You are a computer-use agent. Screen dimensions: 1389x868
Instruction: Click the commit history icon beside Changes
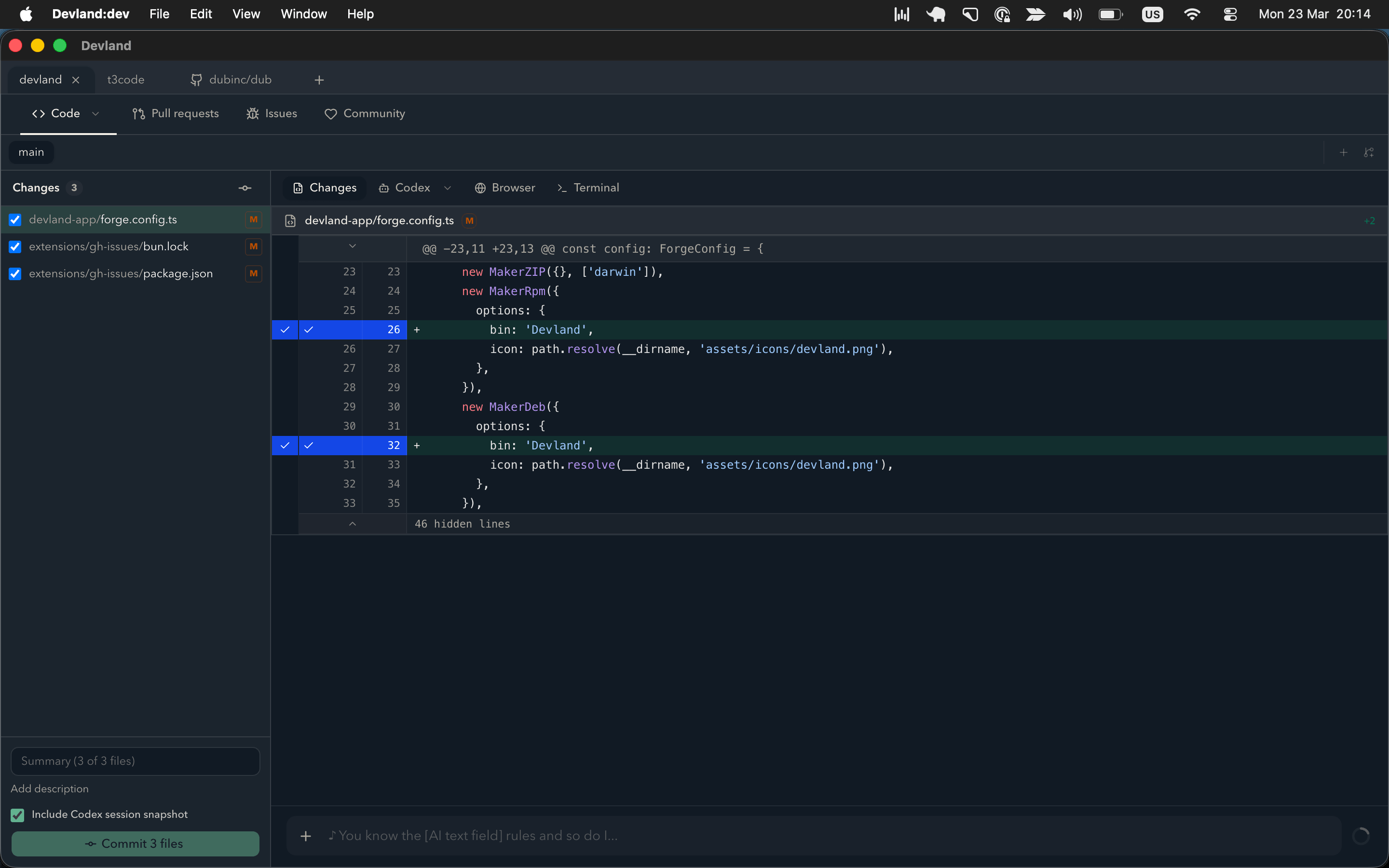[245, 188]
